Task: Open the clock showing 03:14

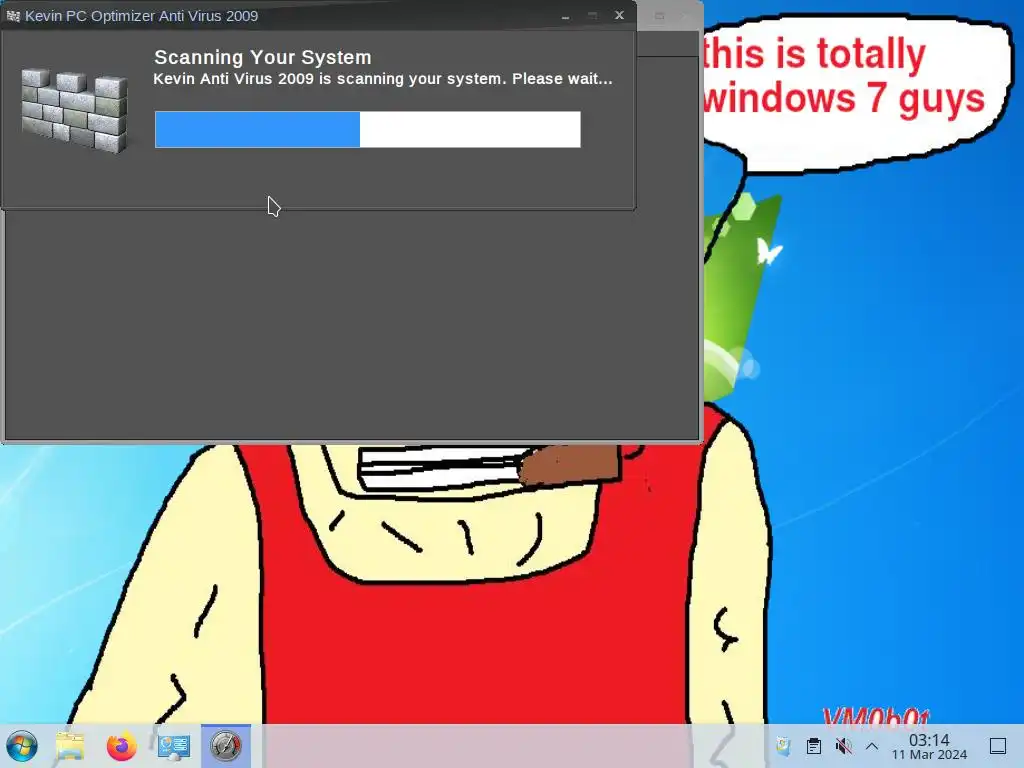Action: pyautogui.click(x=929, y=740)
